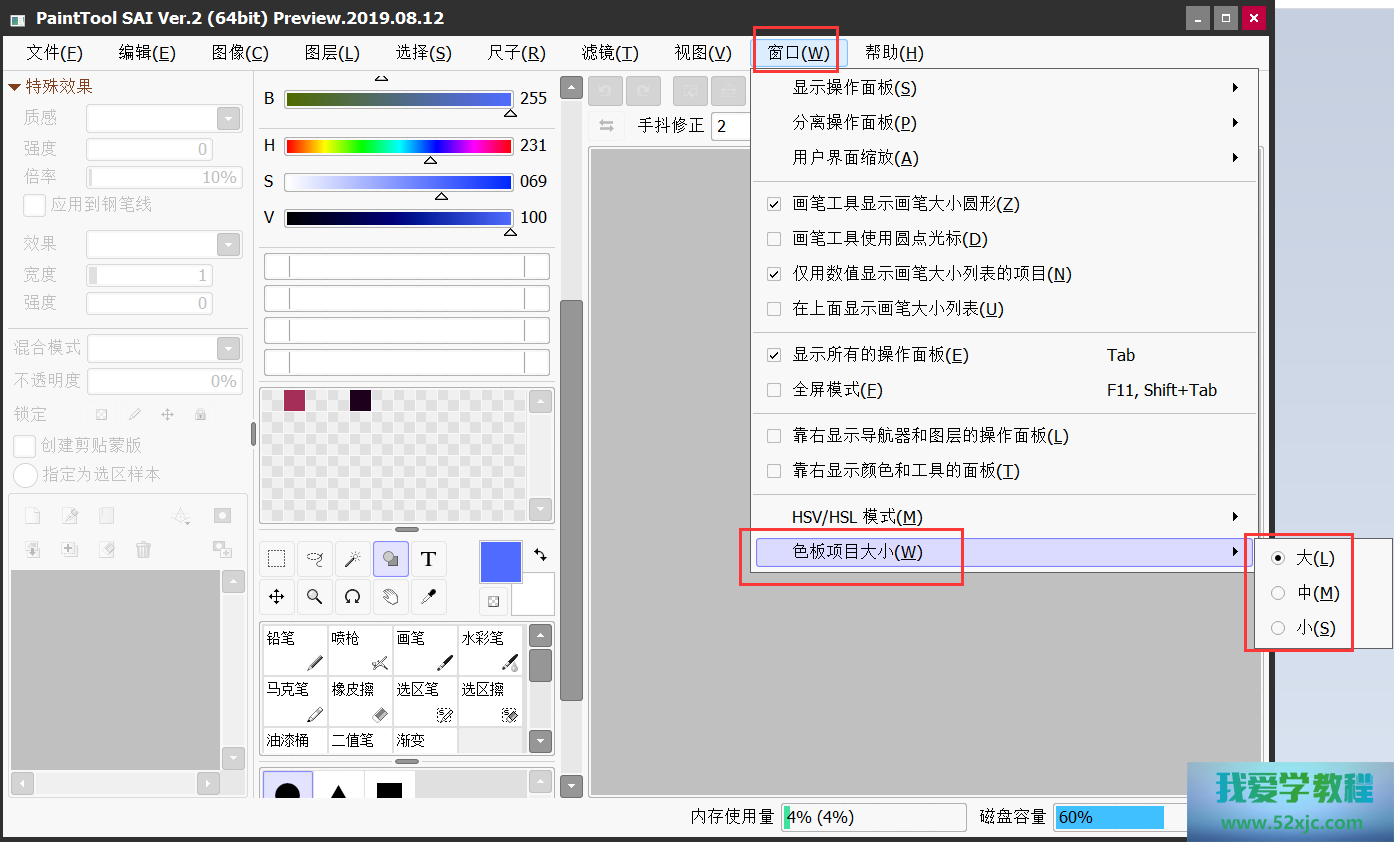Select the lasso selection tool
1394x842 pixels.
tap(315, 559)
